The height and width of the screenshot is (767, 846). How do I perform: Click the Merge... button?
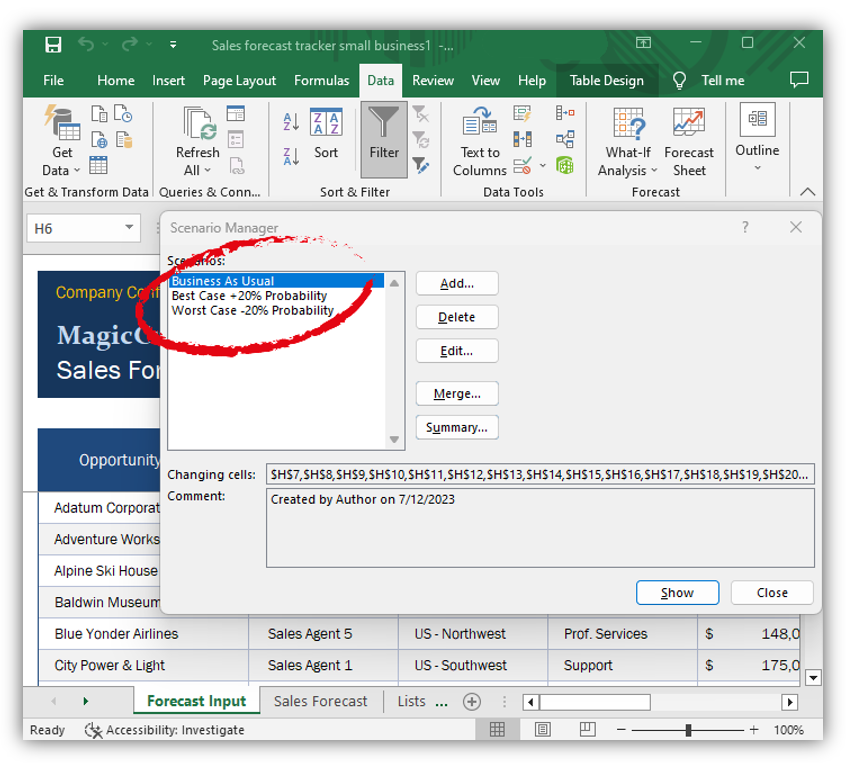point(457,394)
